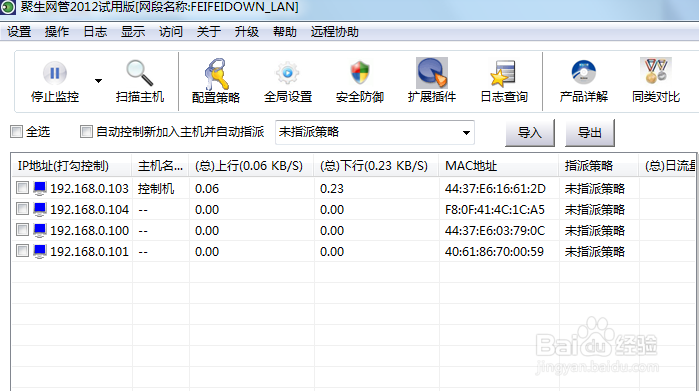Screen dimensions: 699x391
Task: Sort by (总)上行 column header
Action: tap(251, 166)
